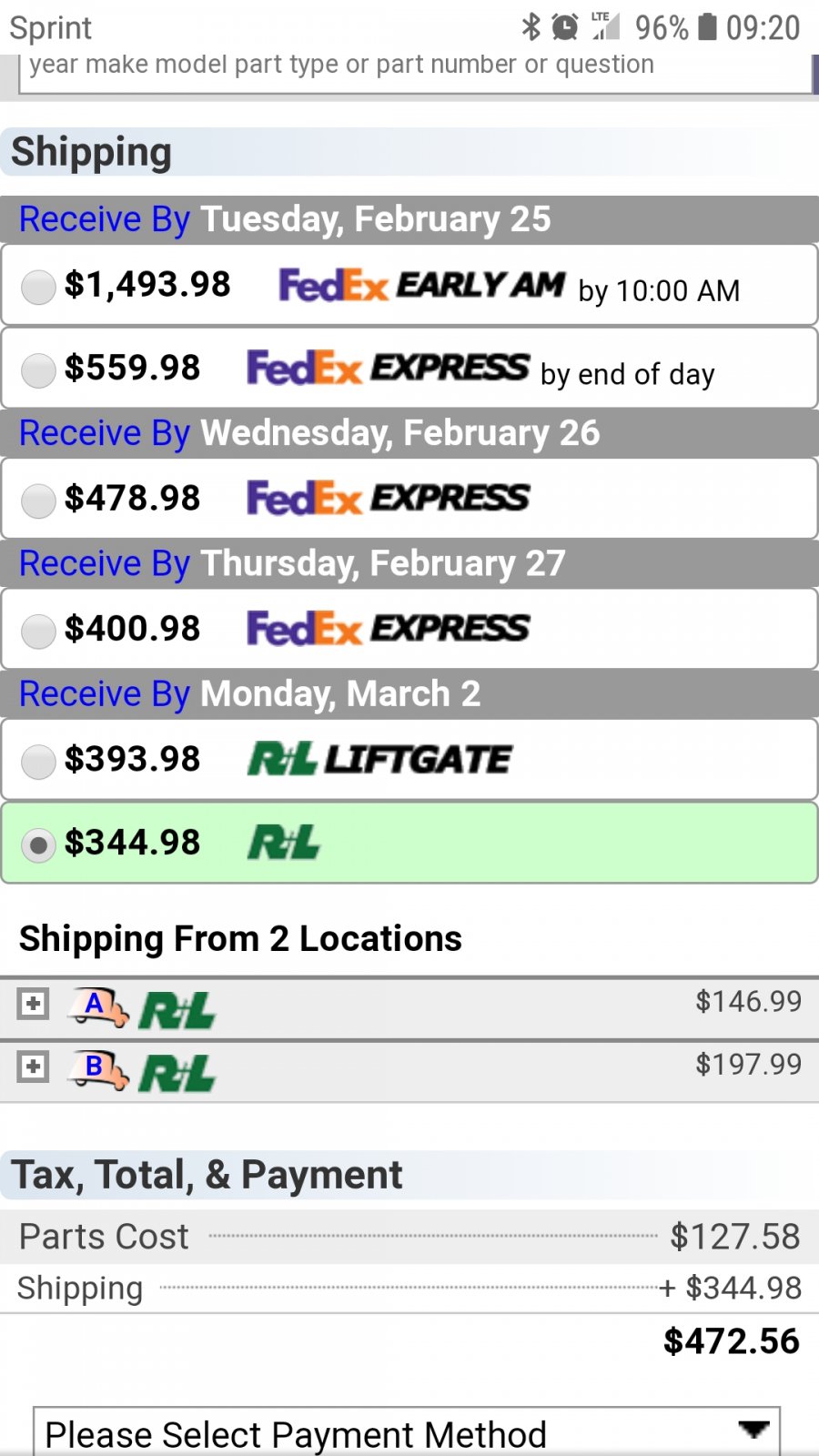Viewport: 819px width, 1456px height.
Task: Click the R+L Liftgate carrier logo
Action: pyautogui.click(x=379, y=759)
